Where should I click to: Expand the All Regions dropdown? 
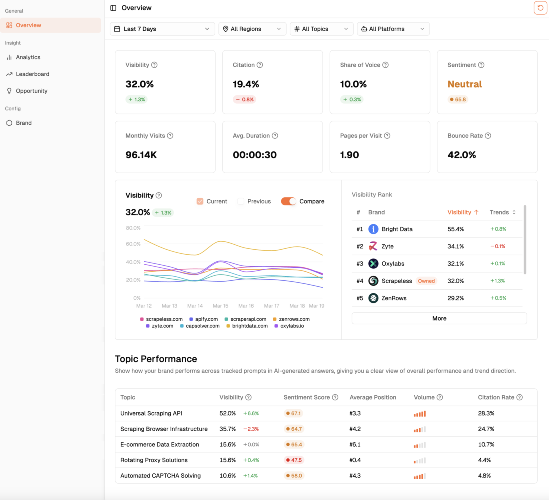252,29
